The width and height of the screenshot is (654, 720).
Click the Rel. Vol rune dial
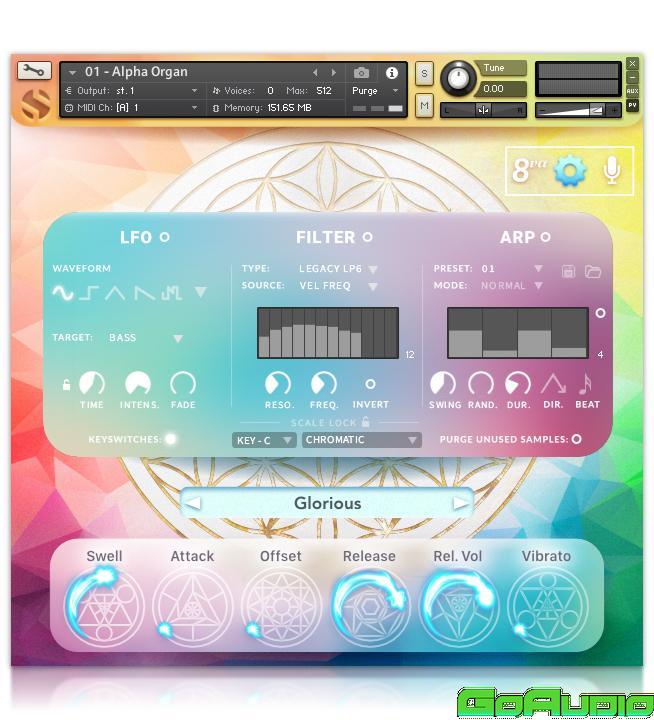[458, 607]
